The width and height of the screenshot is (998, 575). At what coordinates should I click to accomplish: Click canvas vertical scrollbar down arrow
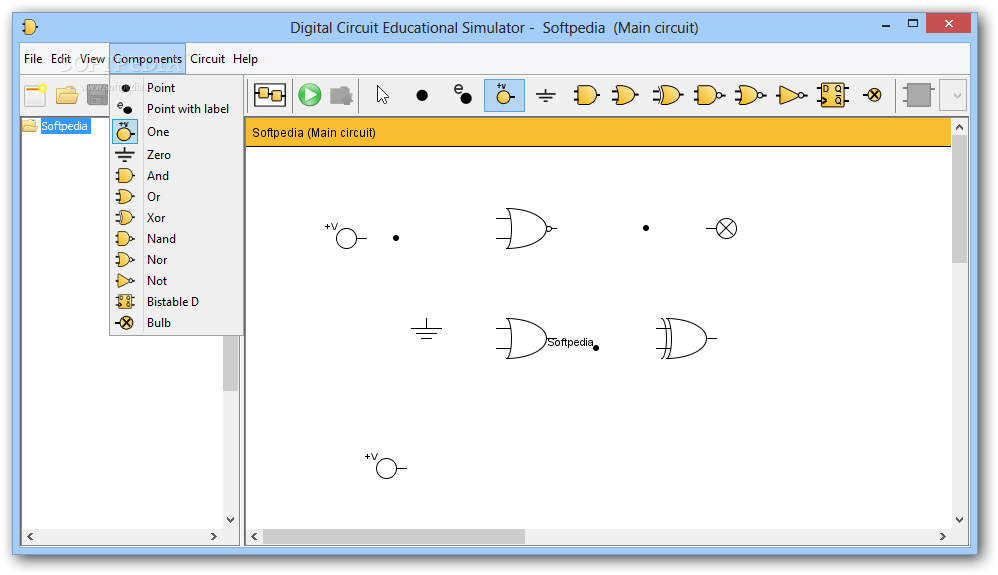[959, 520]
